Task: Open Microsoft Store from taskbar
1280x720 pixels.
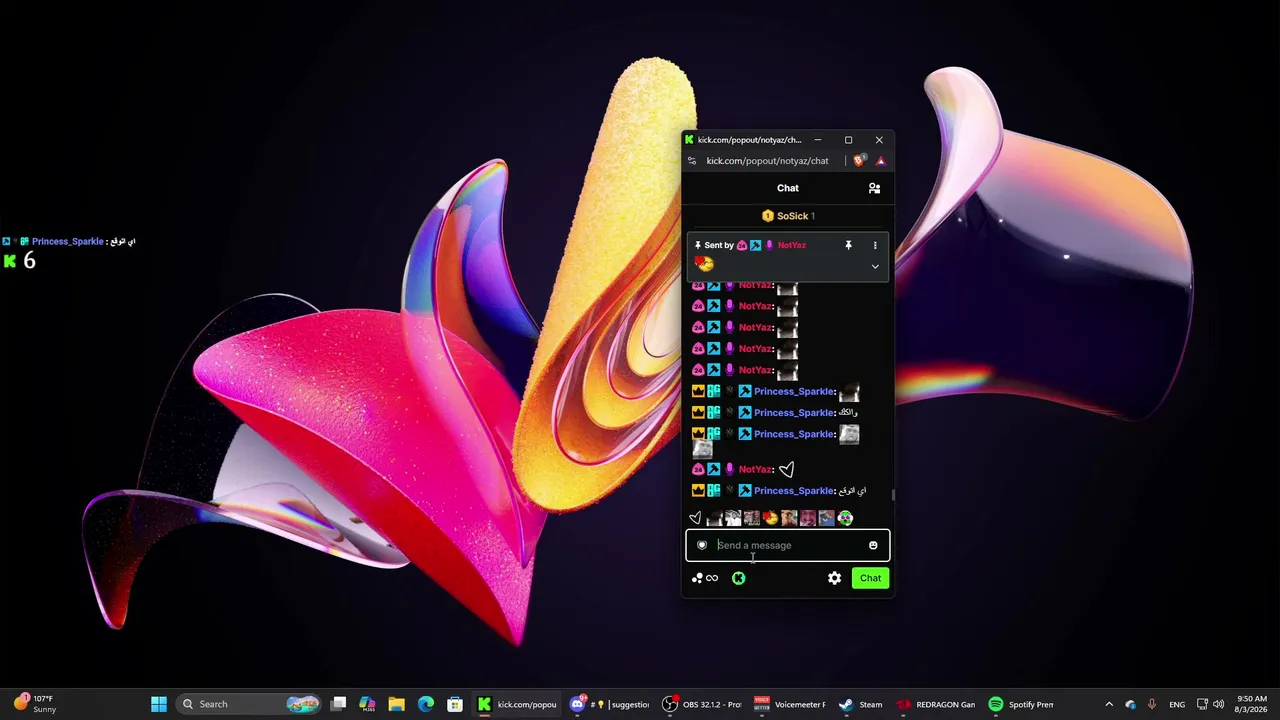Action: [x=455, y=704]
